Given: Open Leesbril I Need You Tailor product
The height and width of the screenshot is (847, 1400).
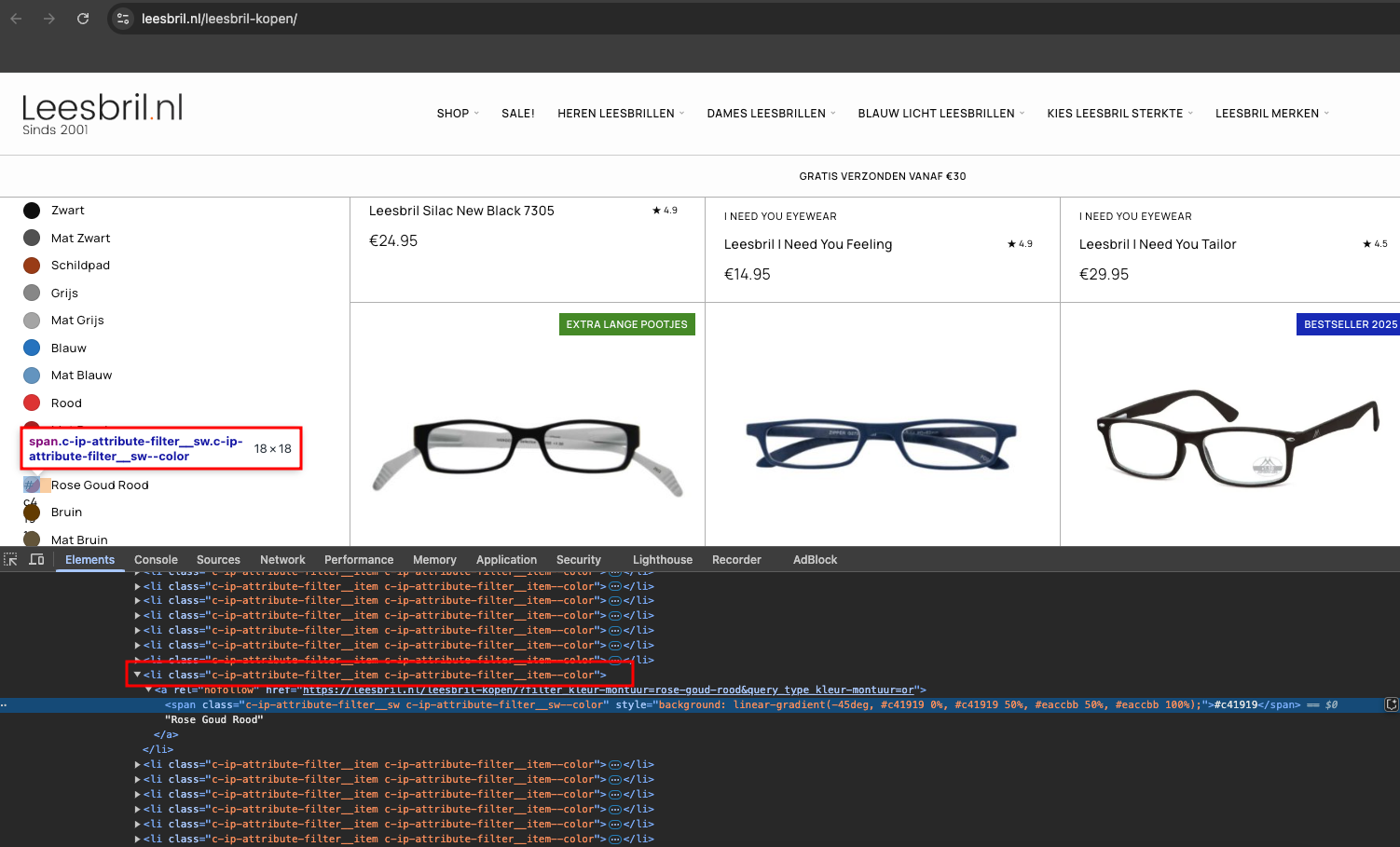Looking at the screenshot, I should click(1158, 244).
